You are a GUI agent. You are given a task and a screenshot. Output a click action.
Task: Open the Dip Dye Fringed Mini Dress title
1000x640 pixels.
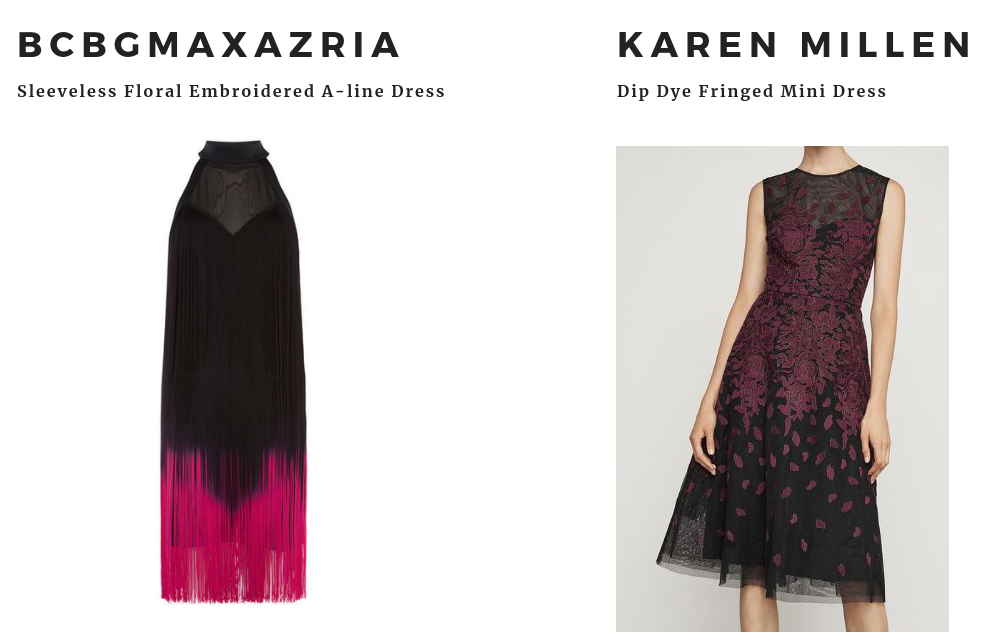click(x=751, y=91)
